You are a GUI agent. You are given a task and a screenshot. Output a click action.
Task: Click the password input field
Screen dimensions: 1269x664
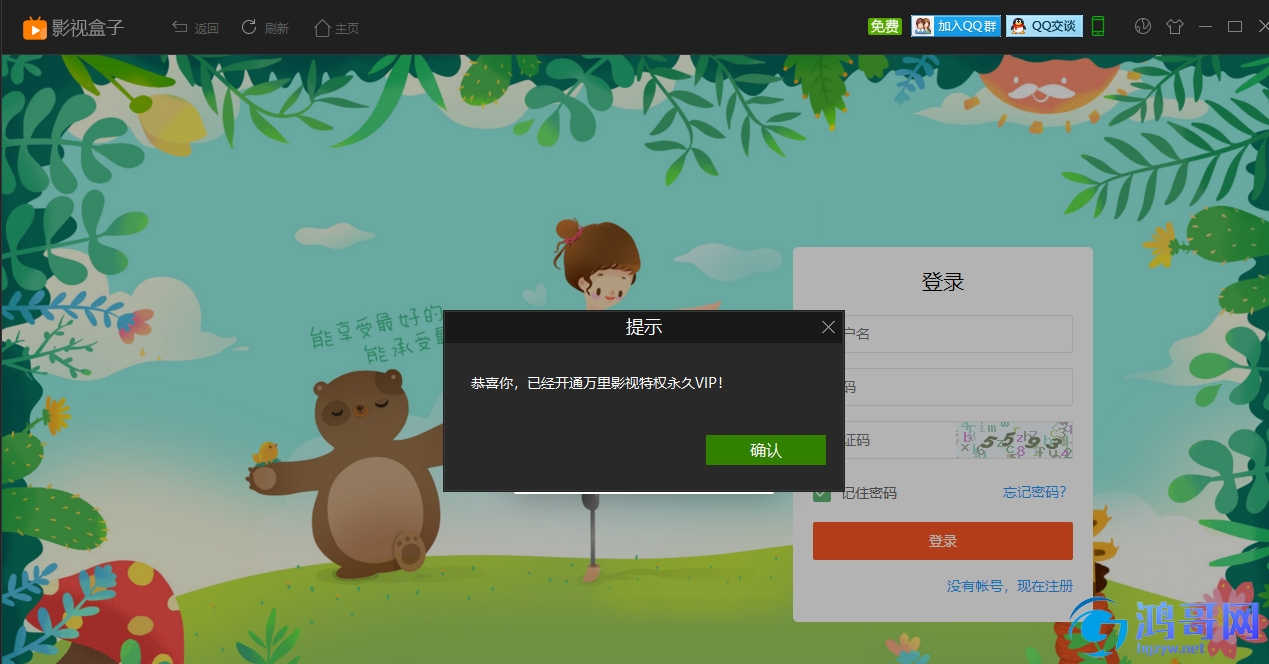click(x=943, y=387)
